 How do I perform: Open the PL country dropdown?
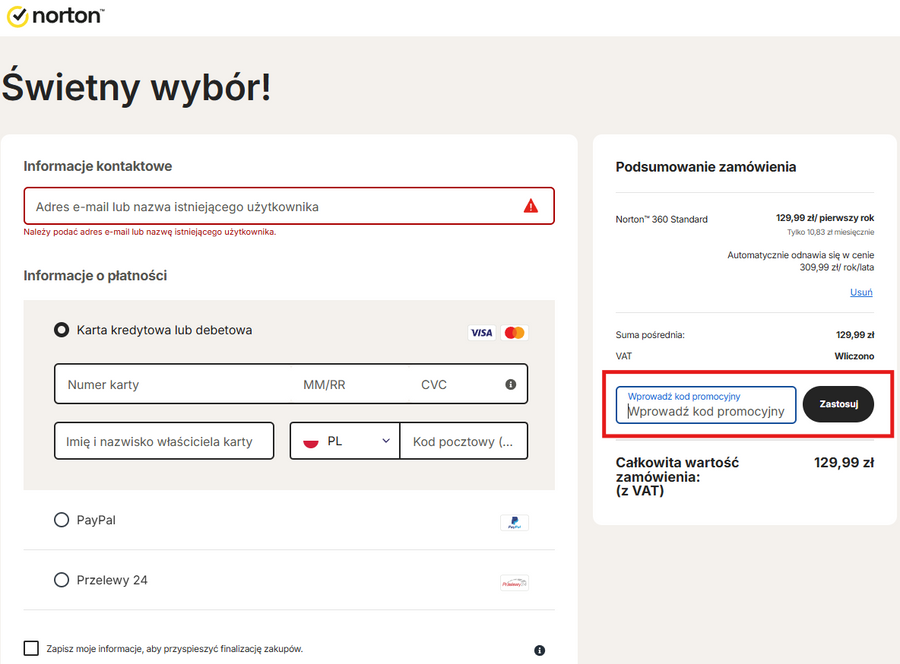pyautogui.click(x=345, y=441)
